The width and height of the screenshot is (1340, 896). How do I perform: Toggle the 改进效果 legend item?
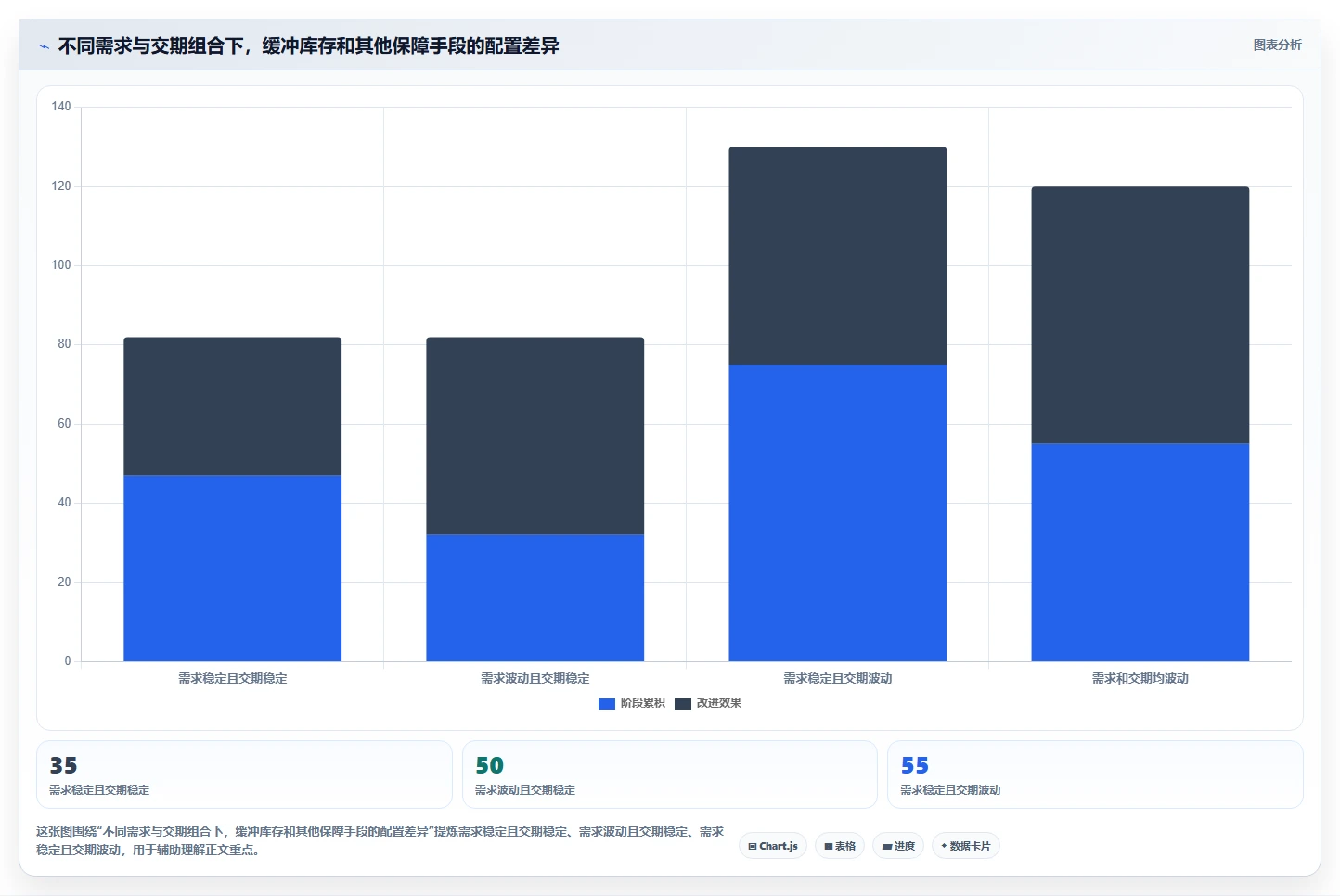tap(708, 703)
